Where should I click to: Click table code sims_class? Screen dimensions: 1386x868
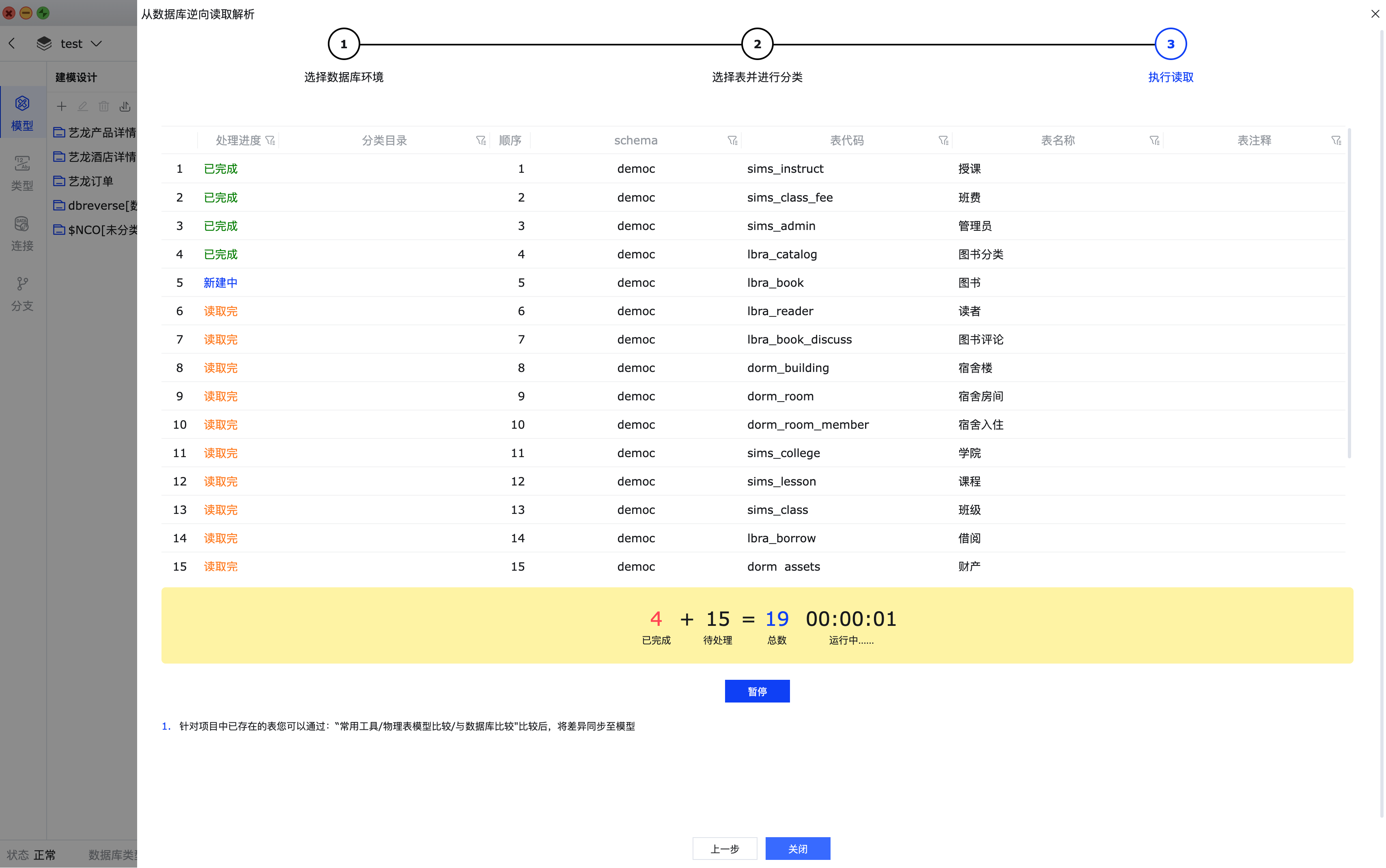(x=777, y=510)
